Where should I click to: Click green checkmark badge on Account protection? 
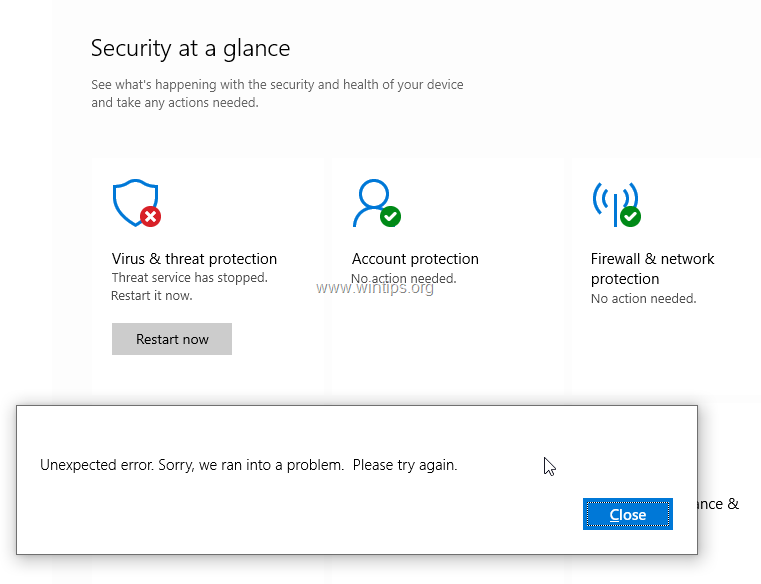coord(390,216)
